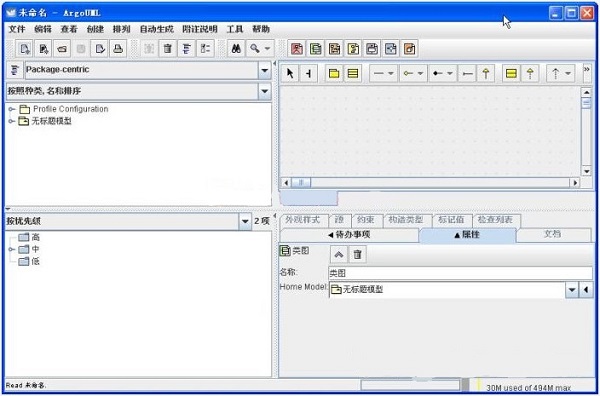Pick the Broom alignment tool
This screenshot has width=600, height=396.
[x=309, y=73]
